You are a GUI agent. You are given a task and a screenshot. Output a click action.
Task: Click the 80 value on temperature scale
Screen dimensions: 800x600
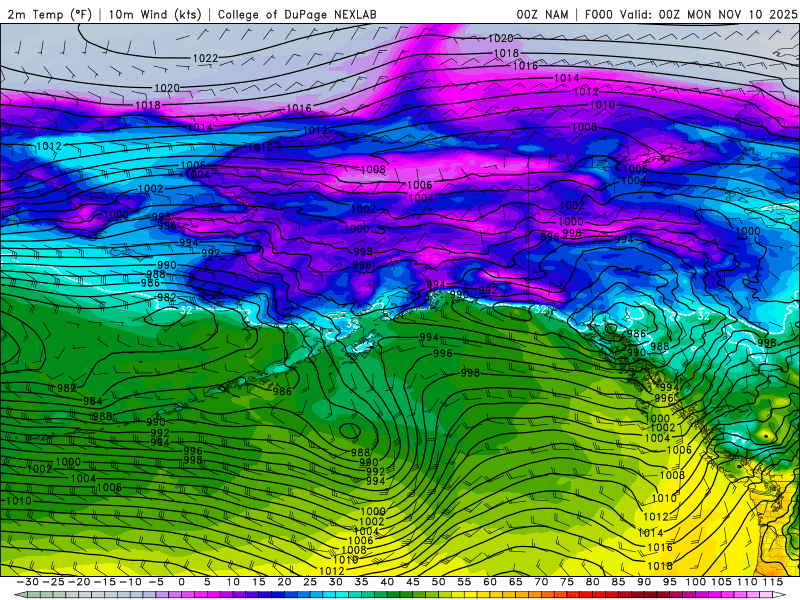coord(592,582)
